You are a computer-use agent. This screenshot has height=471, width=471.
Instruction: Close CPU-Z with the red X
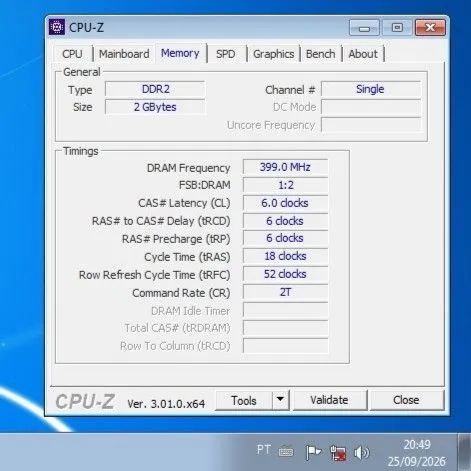tap(430, 27)
